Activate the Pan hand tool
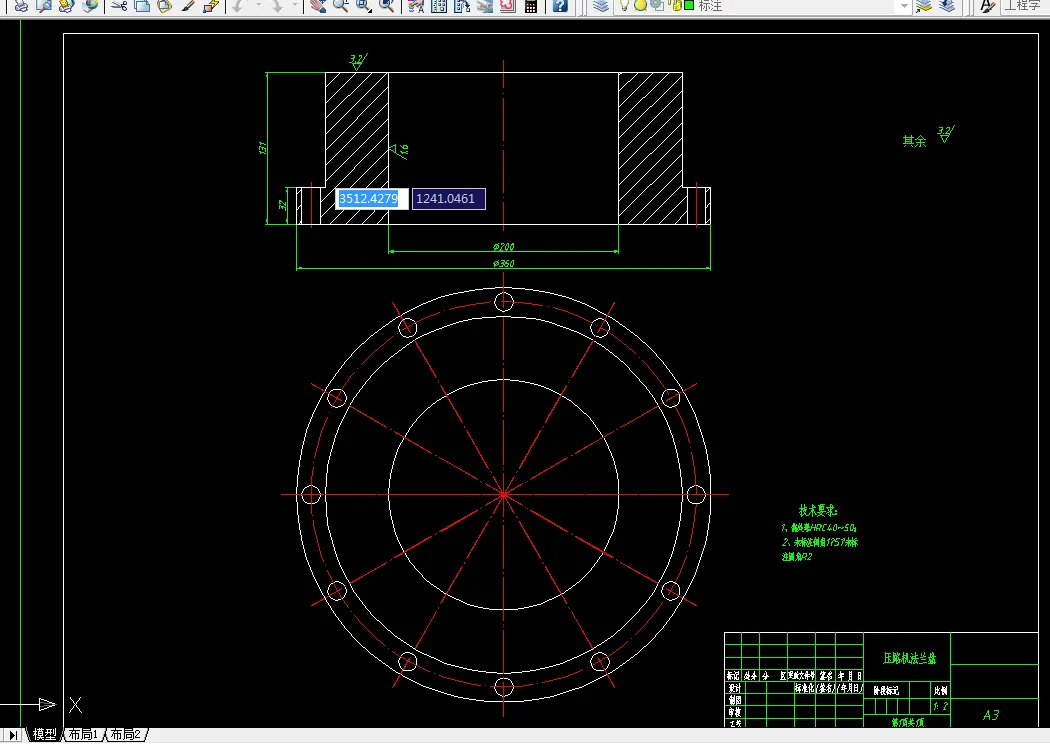This screenshot has height=744, width=1050. point(318,6)
